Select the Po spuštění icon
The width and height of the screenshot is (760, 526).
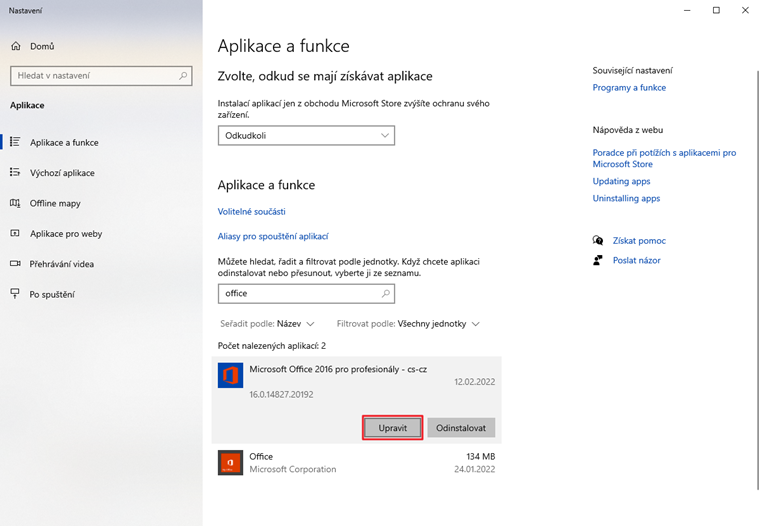coord(15,294)
